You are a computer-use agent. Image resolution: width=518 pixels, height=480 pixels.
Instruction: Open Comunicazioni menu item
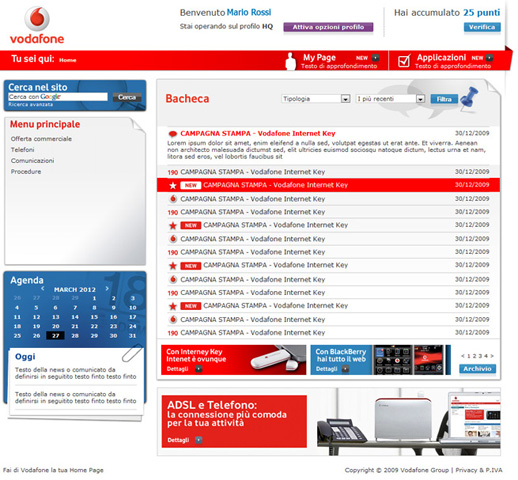coord(32,161)
